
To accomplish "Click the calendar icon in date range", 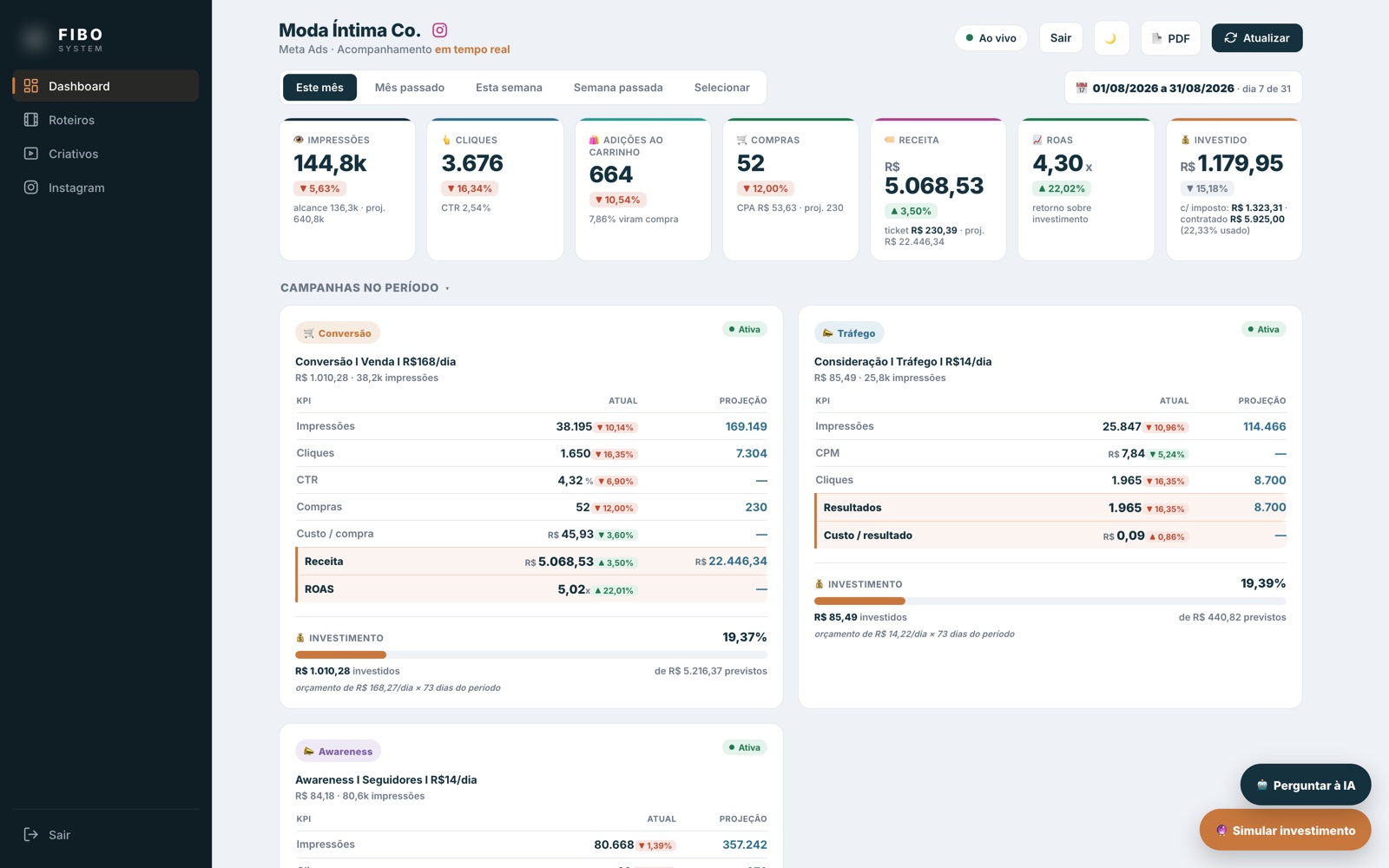I will pyautogui.click(x=1082, y=89).
